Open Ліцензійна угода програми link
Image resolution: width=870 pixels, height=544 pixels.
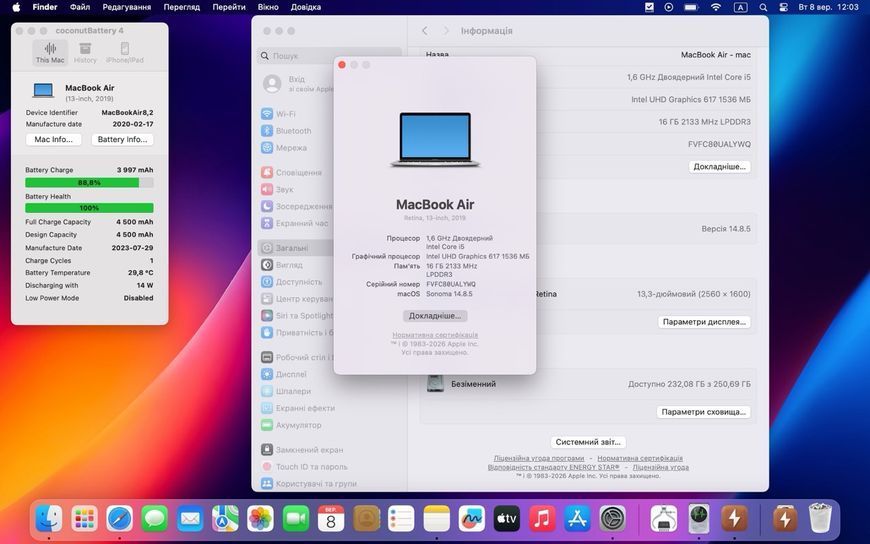tap(539, 458)
